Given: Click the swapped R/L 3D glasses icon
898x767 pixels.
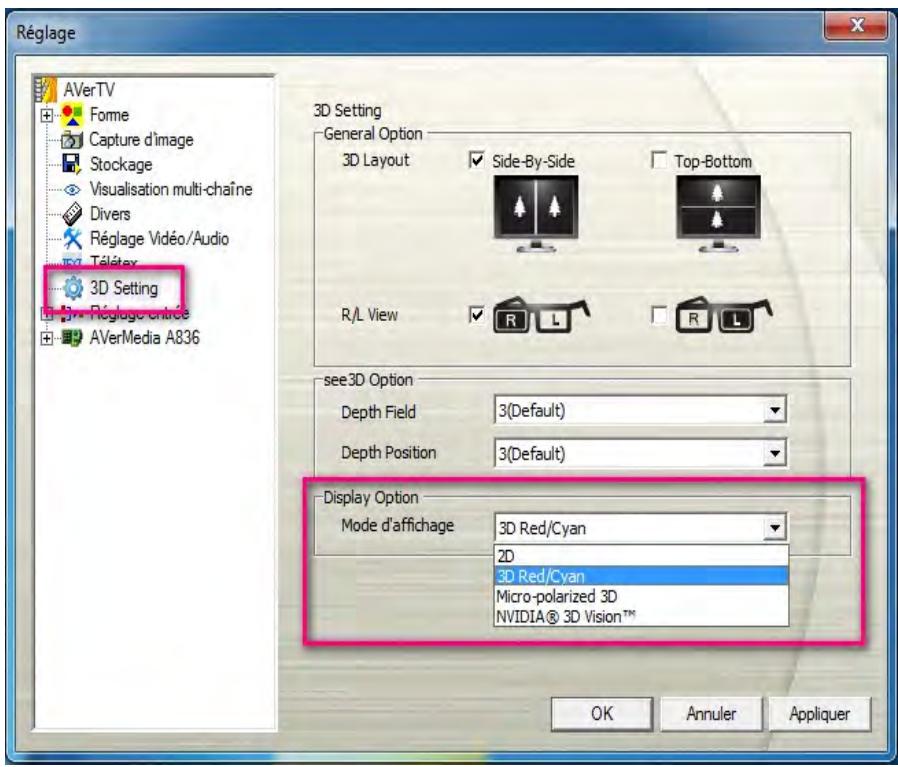Looking at the screenshot, I should click(x=723, y=315).
